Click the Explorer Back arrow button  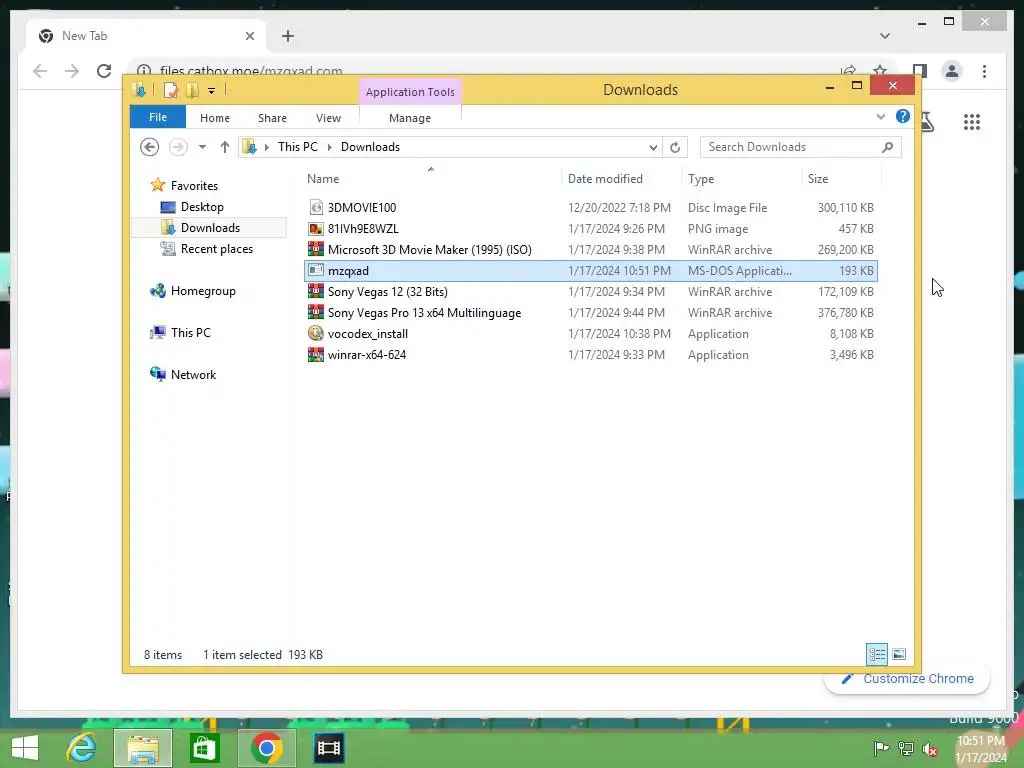[x=150, y=147]
